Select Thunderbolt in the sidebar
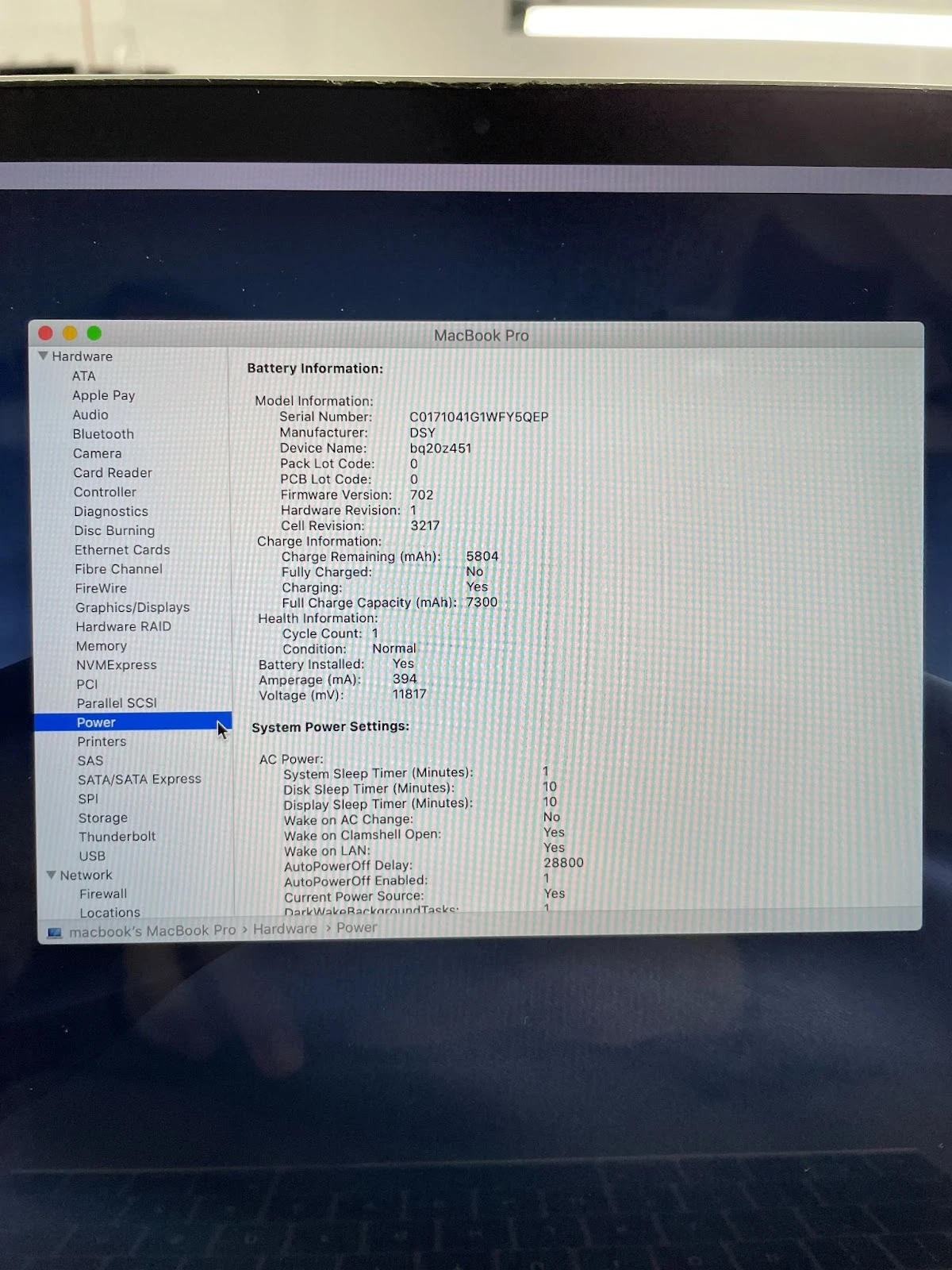The width and height of the screenshot is (952, 1270). point(117,837)
